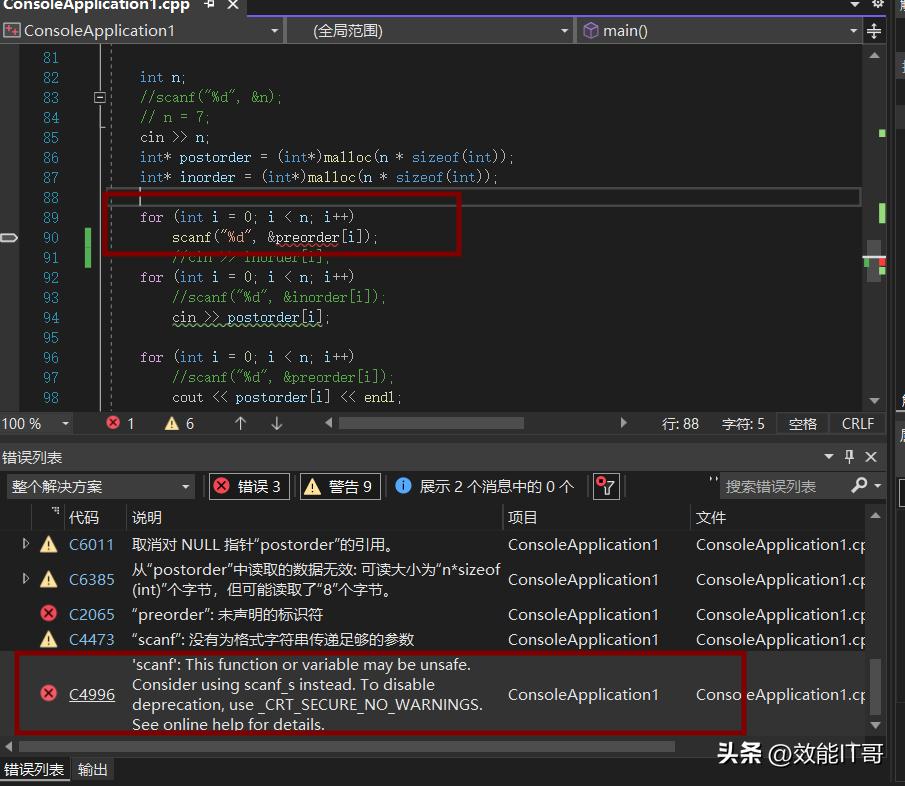
Task: Click the error list scroll up arrow
Action: pyautogui.click(x=875, y=515)
